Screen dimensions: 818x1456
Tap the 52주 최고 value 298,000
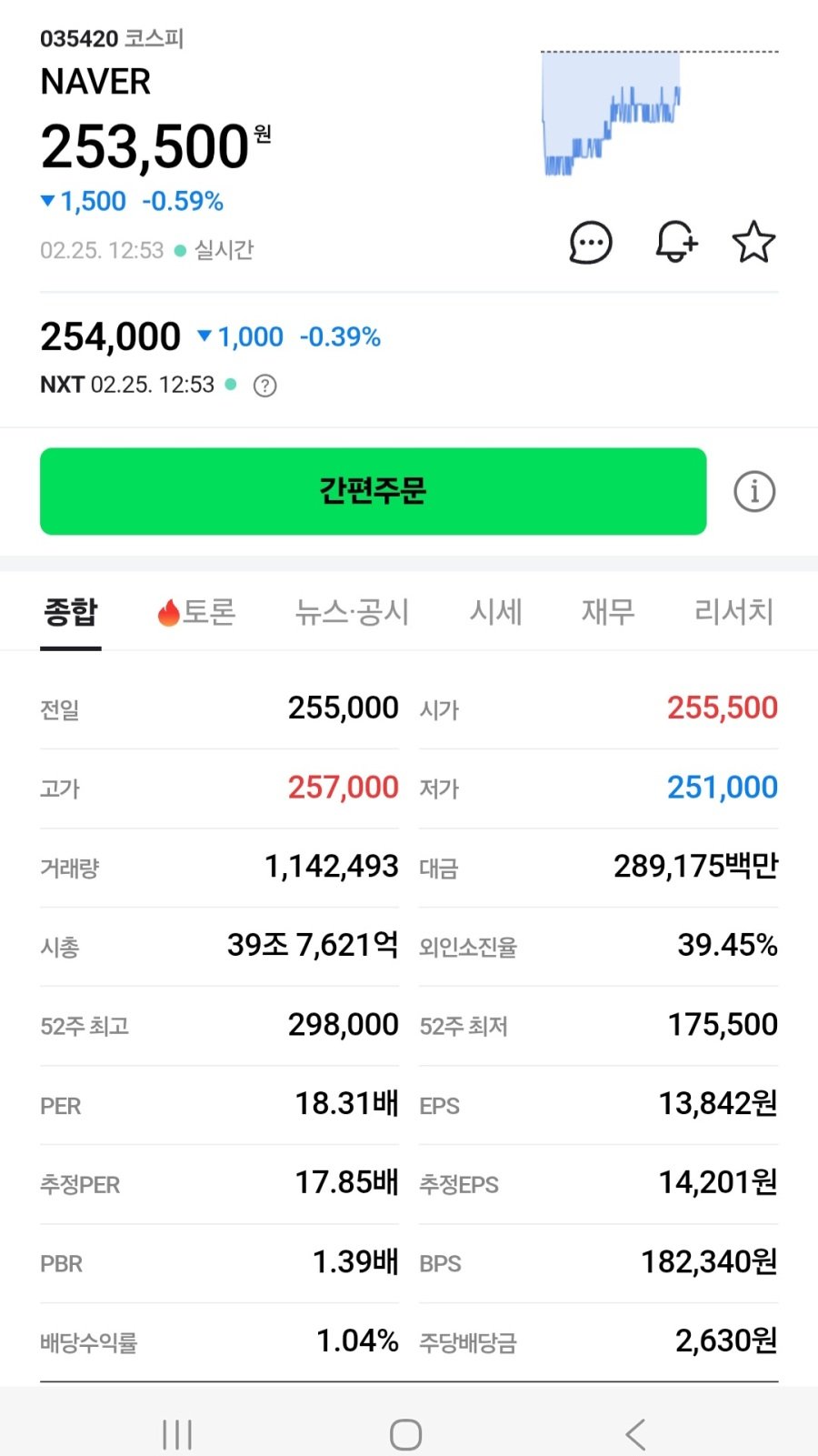(x=343, y=1025)
